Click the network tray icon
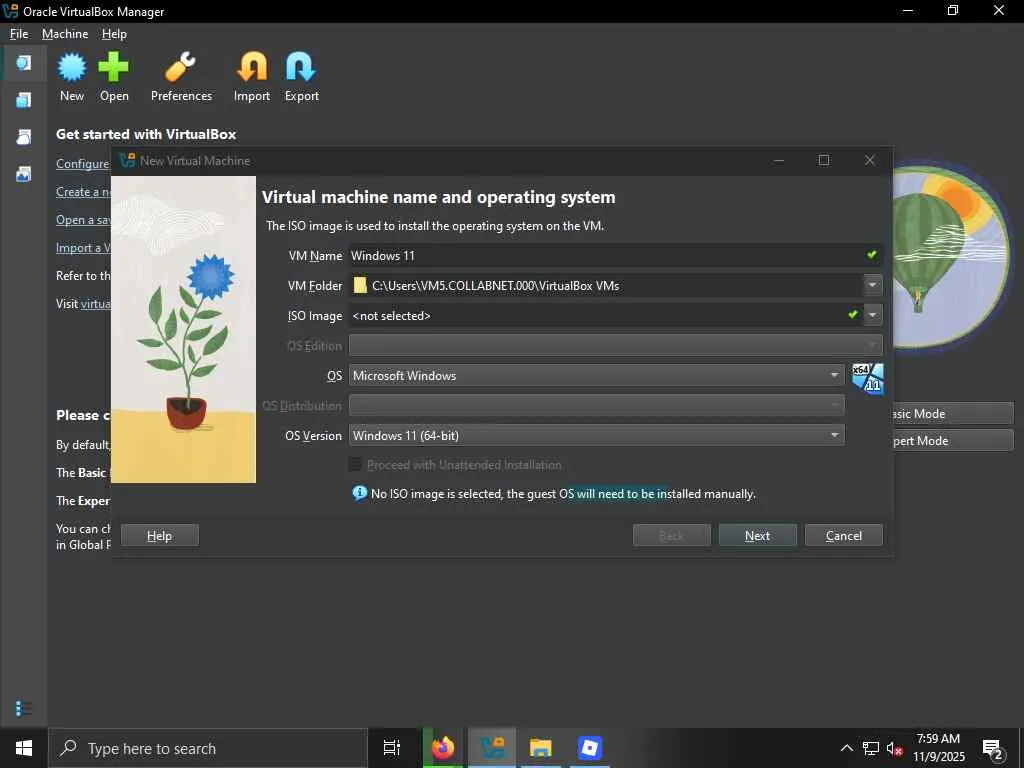 pos(871,748)
